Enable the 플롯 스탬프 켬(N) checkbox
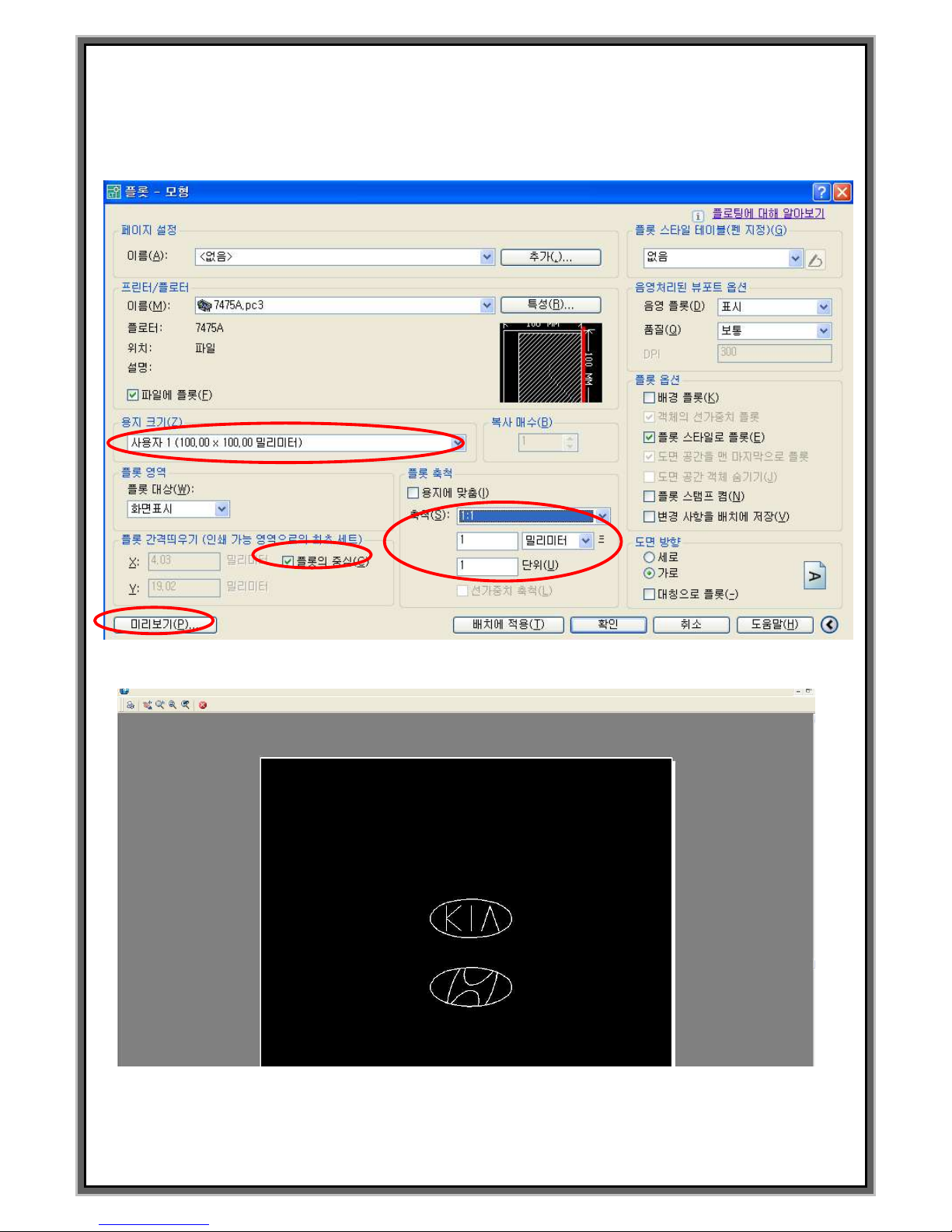 point(649,496)
